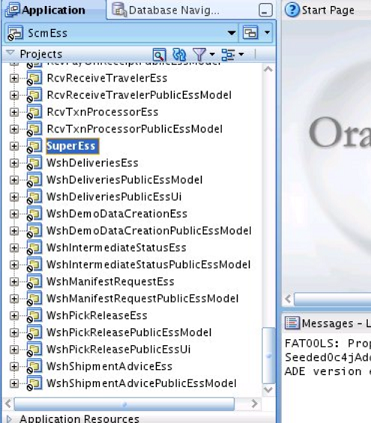This screenshot has width=371, height=423.
Task: Expand the RcvReceiveTravelerPublicEssModel project
Action: (x=14, y=95)
